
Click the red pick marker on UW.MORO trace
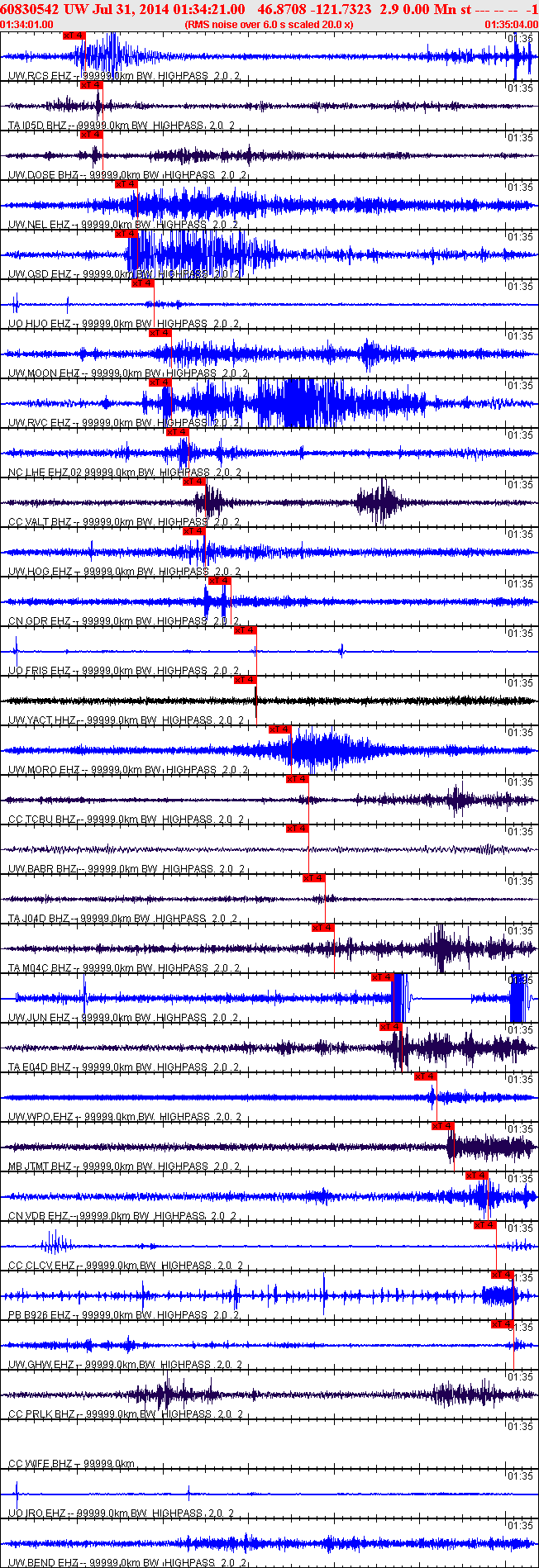pos(280,729)
